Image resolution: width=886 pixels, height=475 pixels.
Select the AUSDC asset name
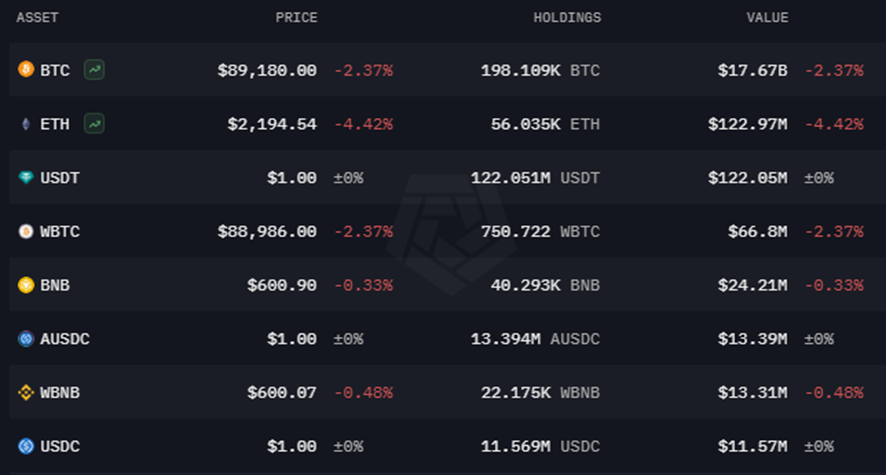tap(65, 339)
